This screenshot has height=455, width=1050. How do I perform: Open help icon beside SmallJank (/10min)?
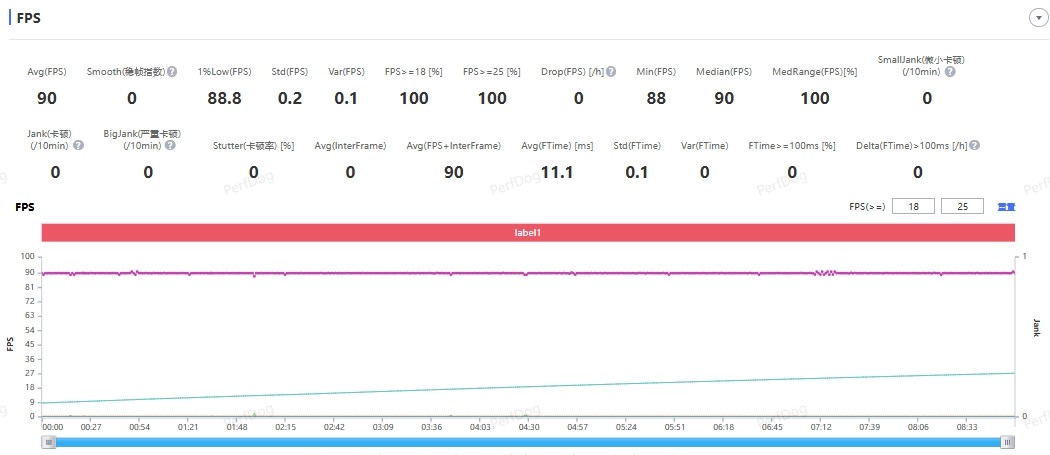point(950,72)
